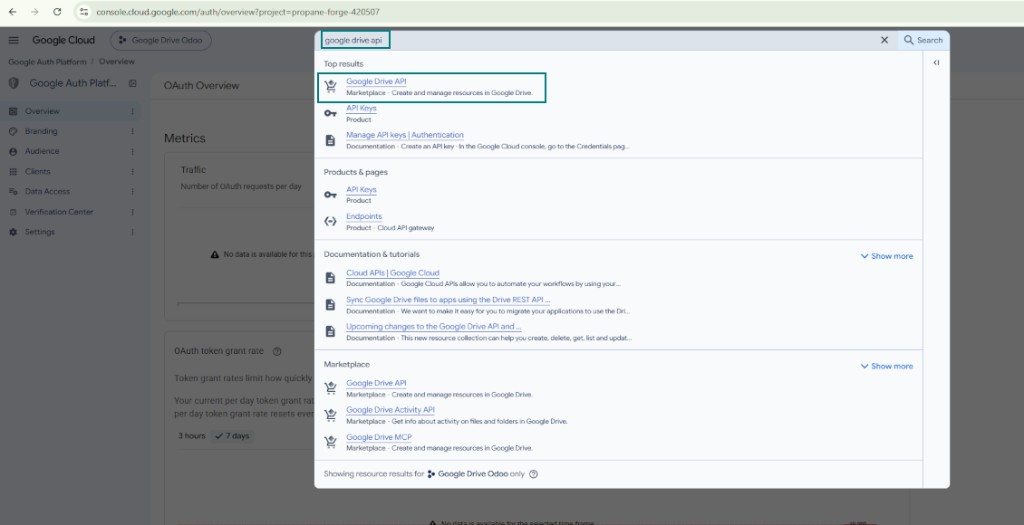Open more options dots beside Audience
Image resolution: width=1024 pixels, height=525 pixels.
pyautogui.click(x=133, y=151)
